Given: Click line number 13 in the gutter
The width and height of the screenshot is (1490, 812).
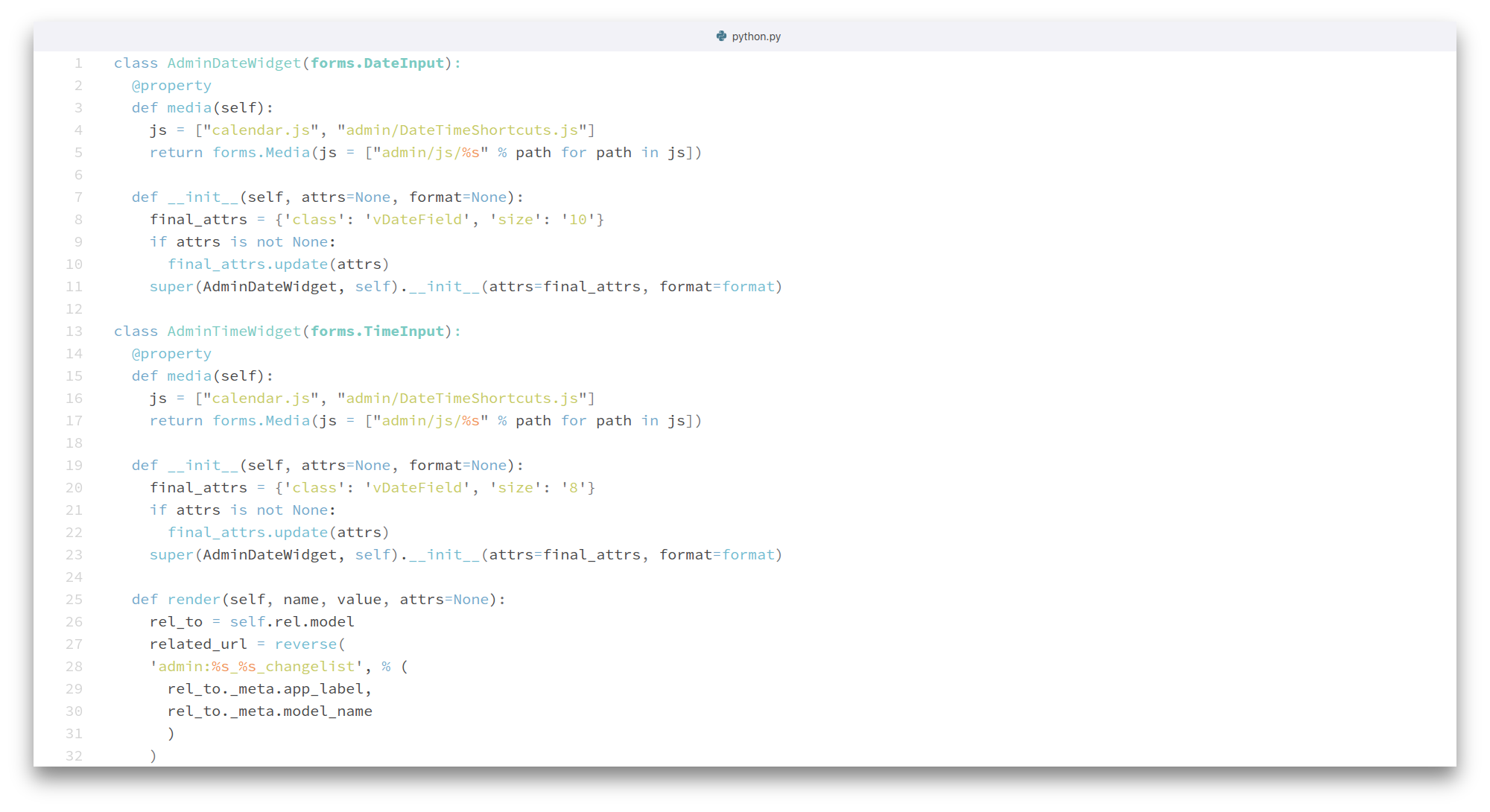Looking at the screenshot, I should click(x=74, y=332).
